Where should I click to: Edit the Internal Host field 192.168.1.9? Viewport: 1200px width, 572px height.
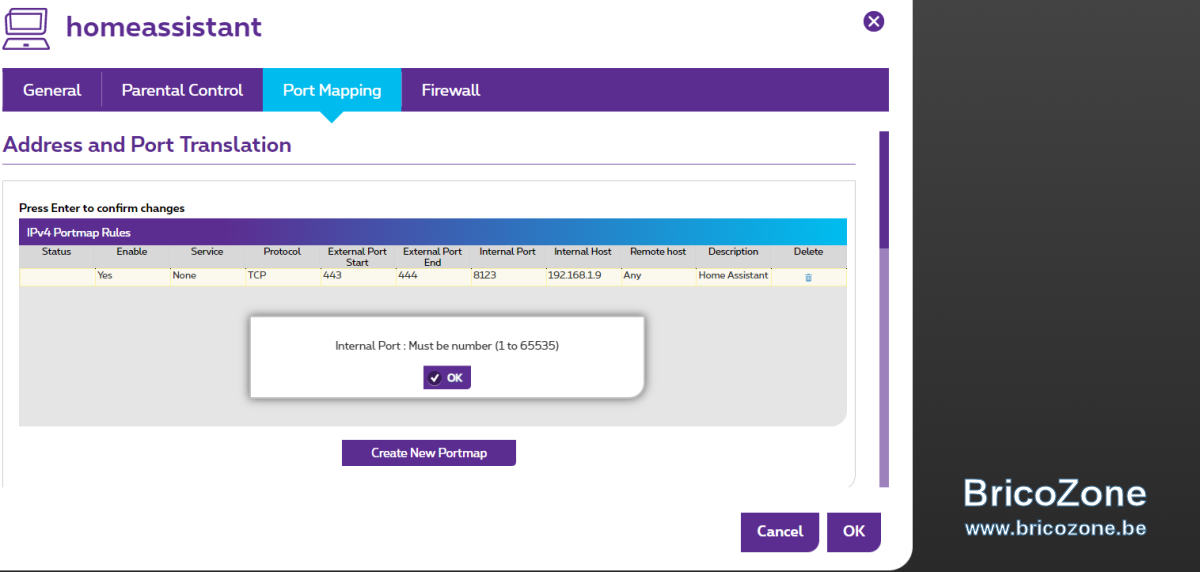coord(583,276)
